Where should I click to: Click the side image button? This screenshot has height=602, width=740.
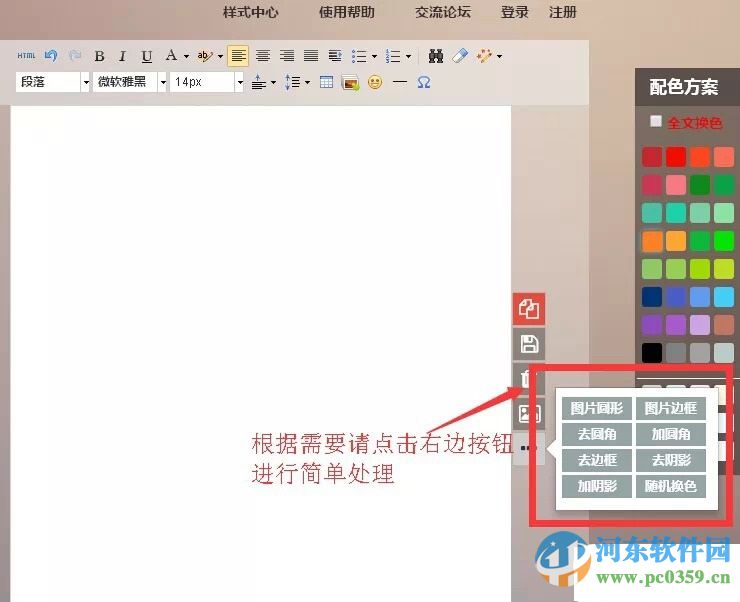[x=529, y=414]
